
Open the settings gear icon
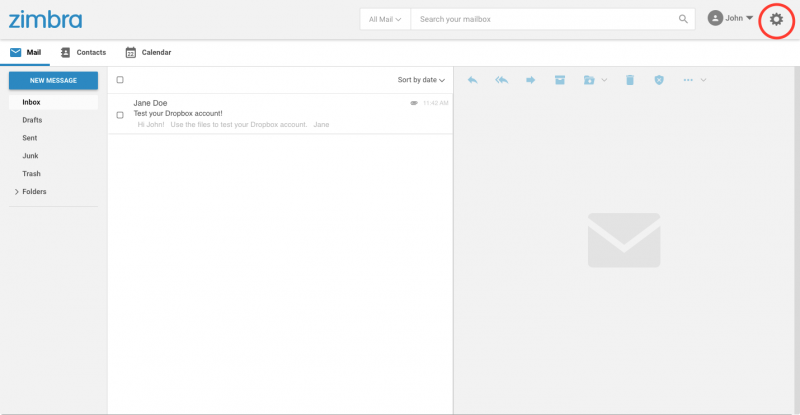[776, 19]
